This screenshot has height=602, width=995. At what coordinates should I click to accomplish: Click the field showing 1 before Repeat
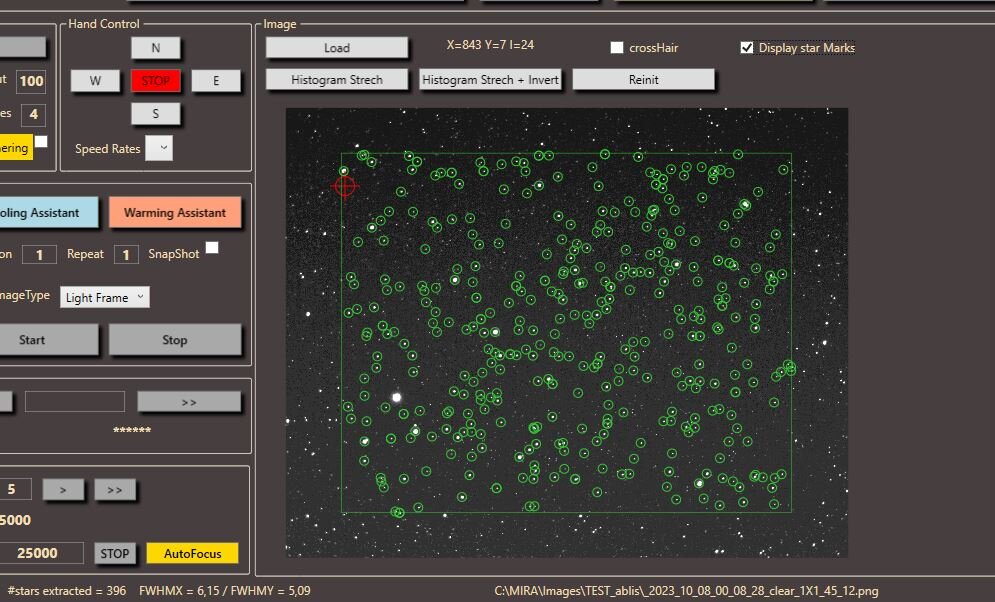39,254
